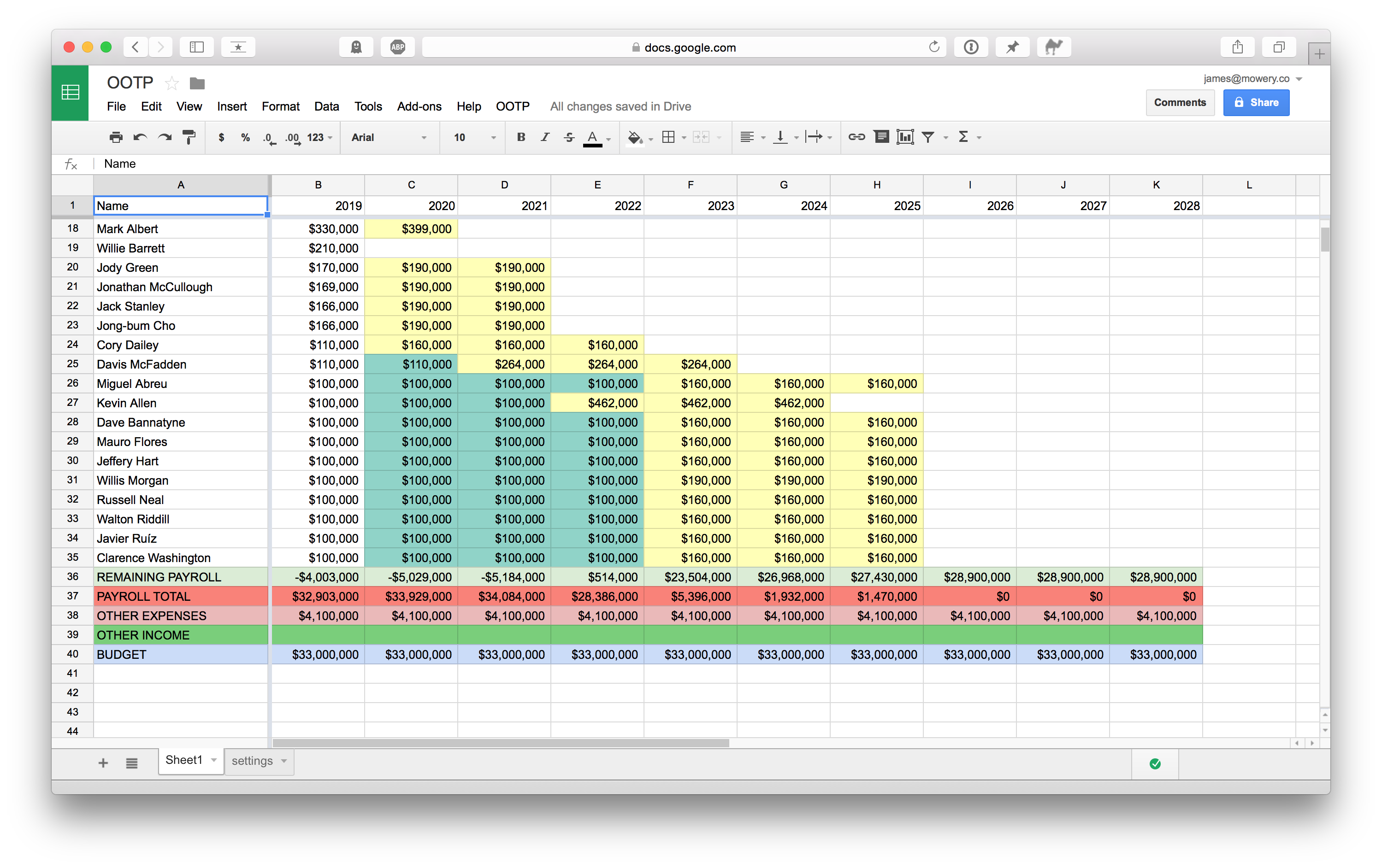Open the text color picker
The height and width of the screenshot is (868, 1382).
(593, 137)
